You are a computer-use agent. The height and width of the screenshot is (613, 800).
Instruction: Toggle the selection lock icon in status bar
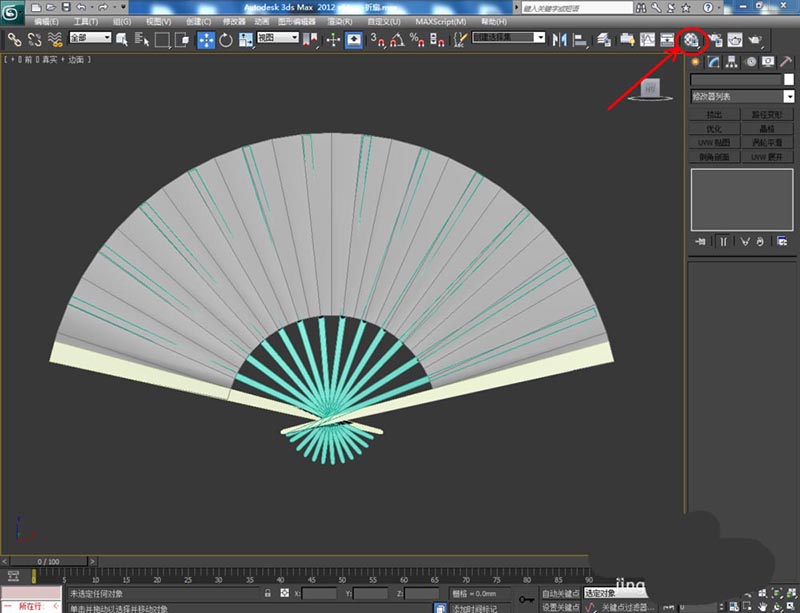[x=268, y=593]
